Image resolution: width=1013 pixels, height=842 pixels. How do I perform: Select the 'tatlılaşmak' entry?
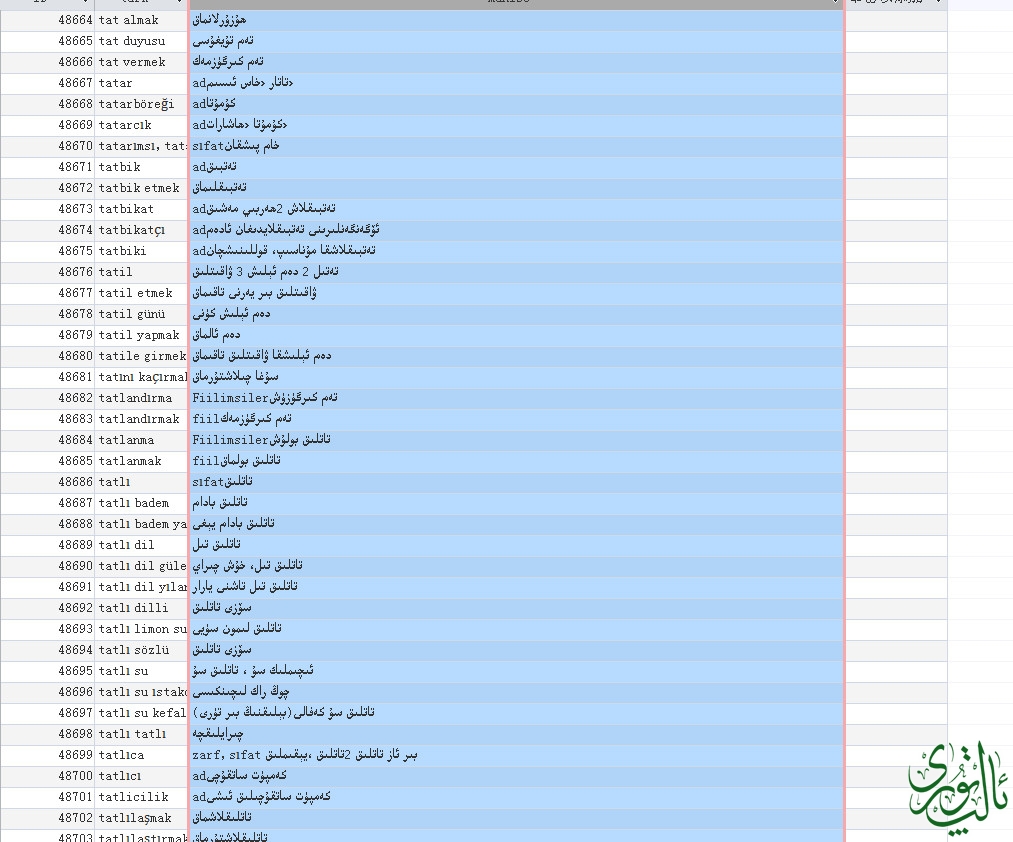pos(141,818)
